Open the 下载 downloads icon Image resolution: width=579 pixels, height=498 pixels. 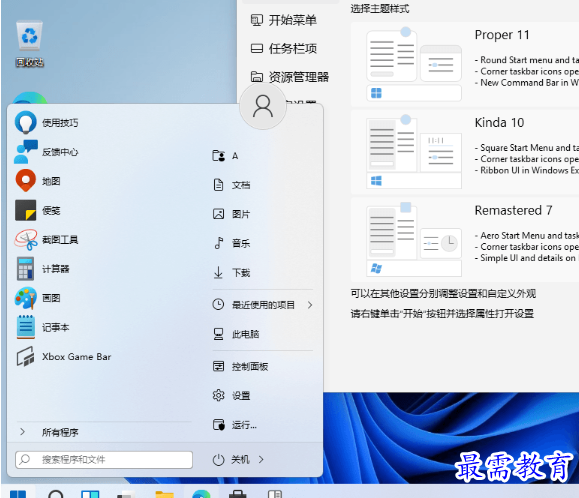pyautogui.click(x=219, y=272)
